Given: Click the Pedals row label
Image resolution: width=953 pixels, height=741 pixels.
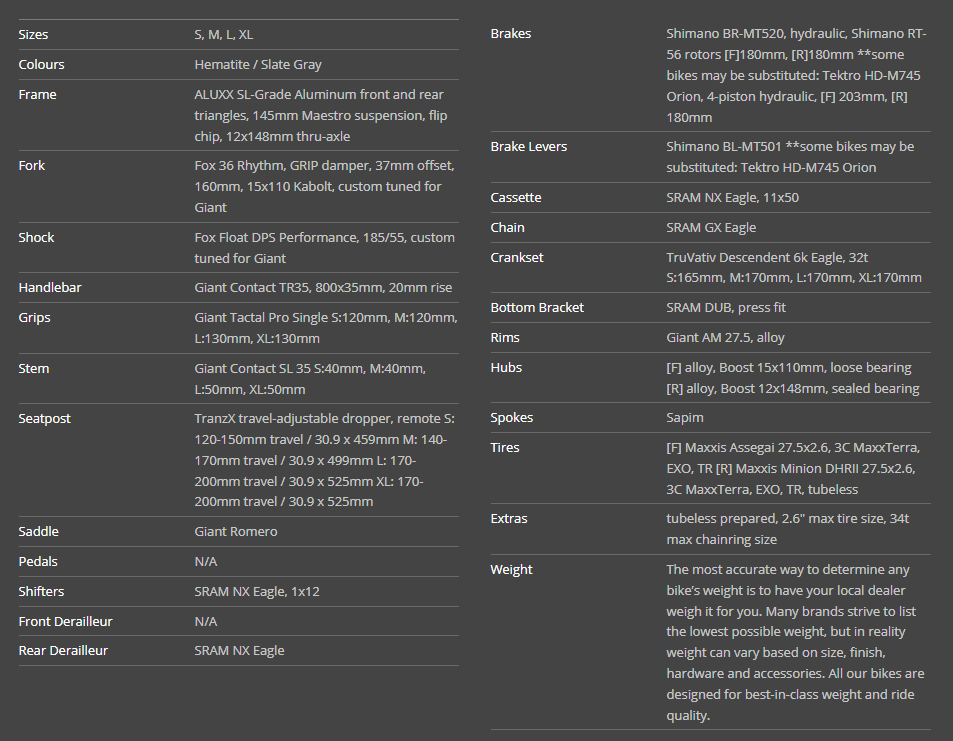Looking at the screenshot, I should pos(38,562).
